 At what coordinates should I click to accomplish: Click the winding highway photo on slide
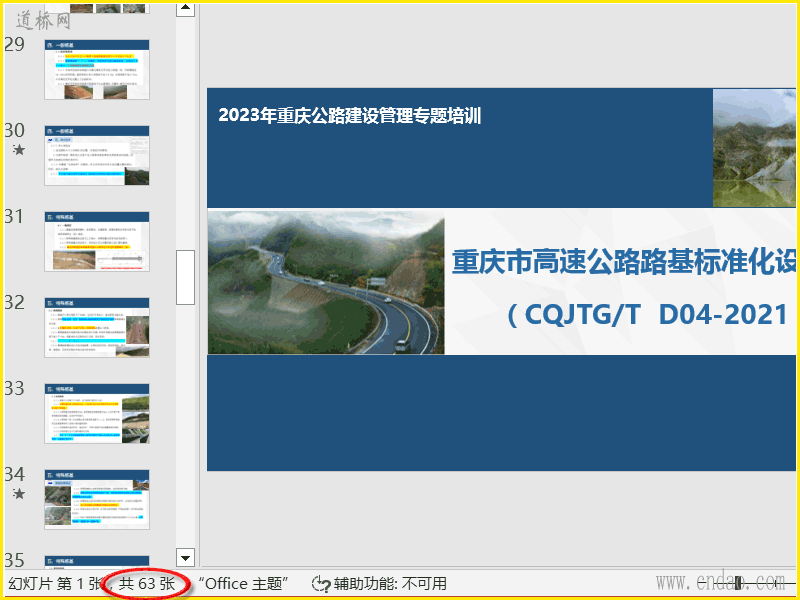326,282
